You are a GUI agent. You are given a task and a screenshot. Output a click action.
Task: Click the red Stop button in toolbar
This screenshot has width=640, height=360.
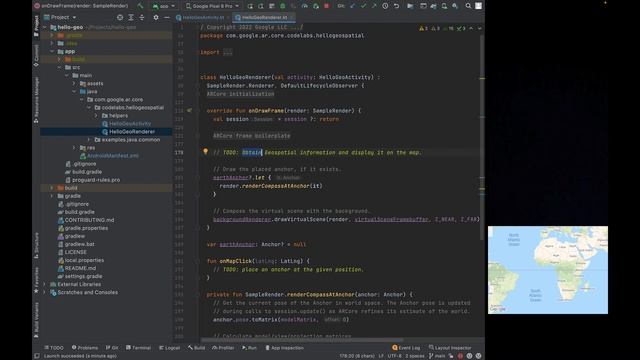tap(327, 6)
